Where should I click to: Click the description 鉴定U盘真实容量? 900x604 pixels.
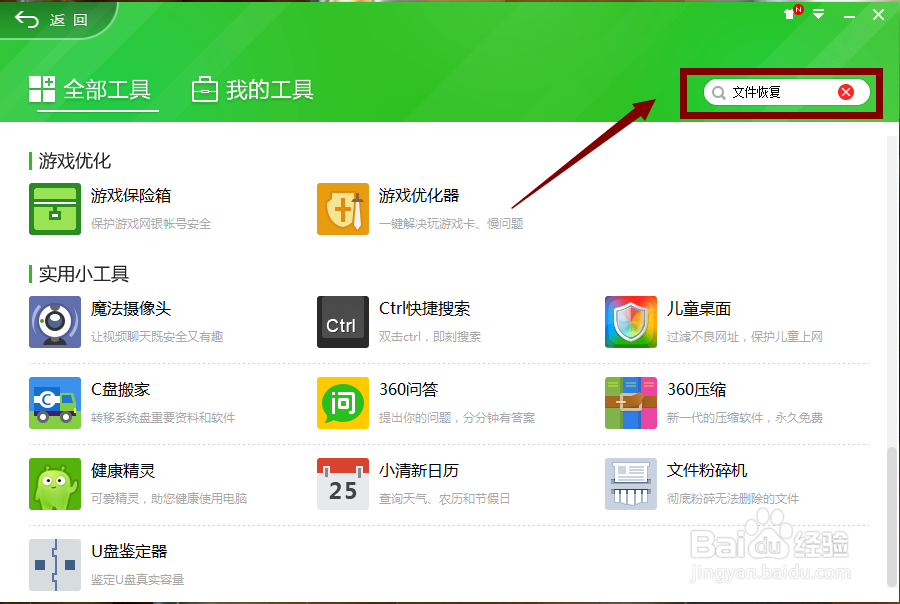[138, 580]
